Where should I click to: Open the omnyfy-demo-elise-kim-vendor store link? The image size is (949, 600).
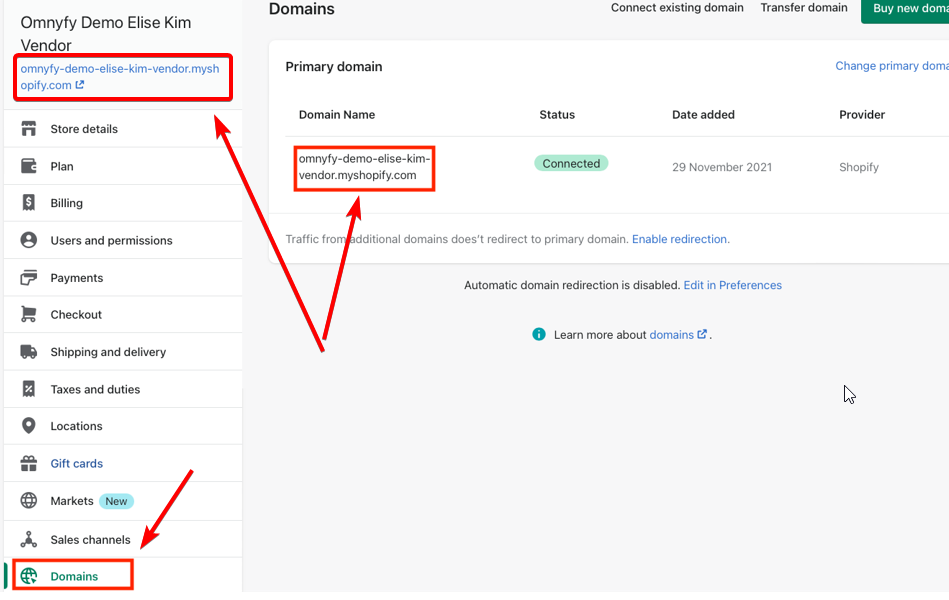[120, 77]
